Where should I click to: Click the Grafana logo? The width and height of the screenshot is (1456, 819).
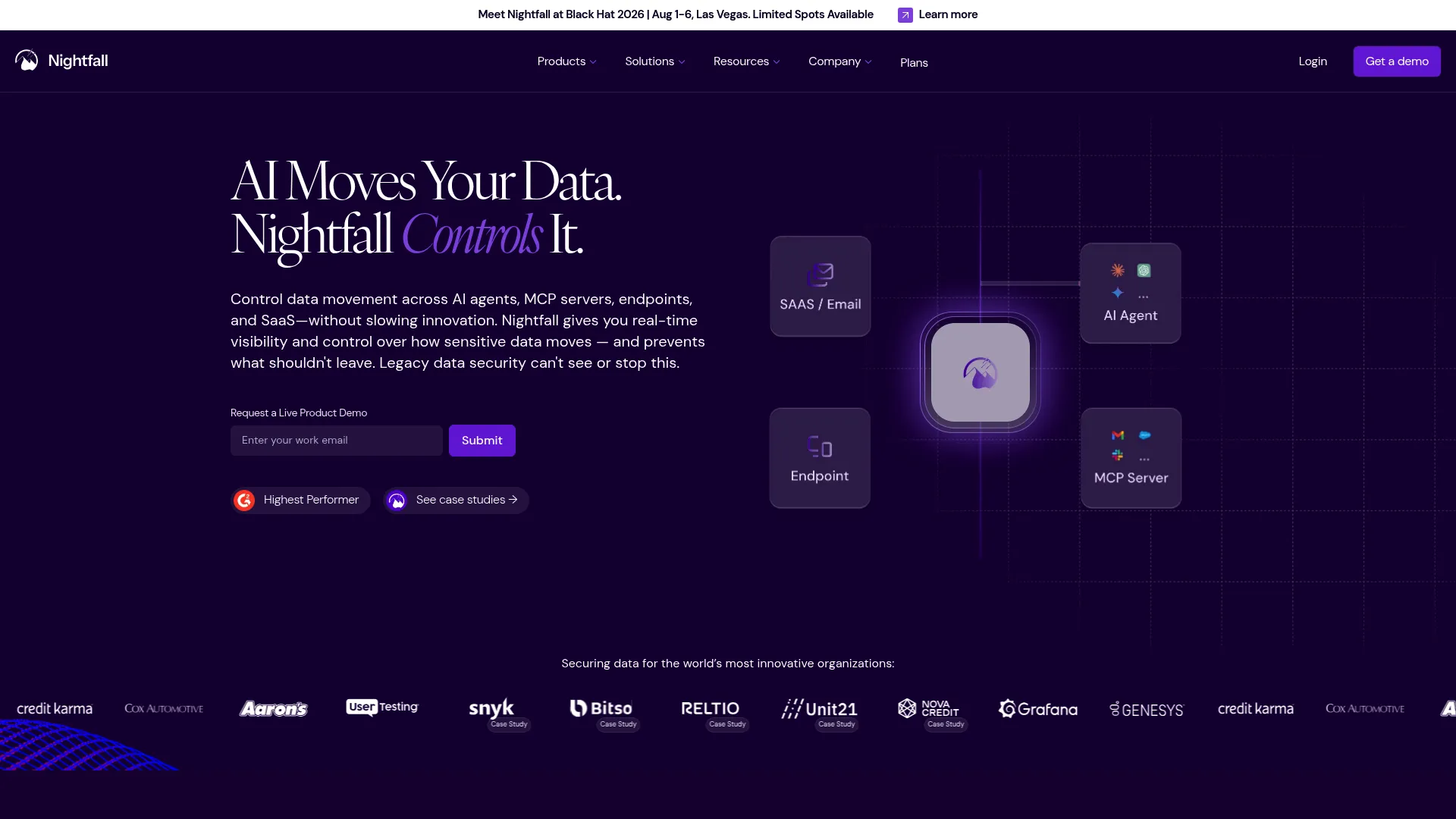coord(1037,709)
